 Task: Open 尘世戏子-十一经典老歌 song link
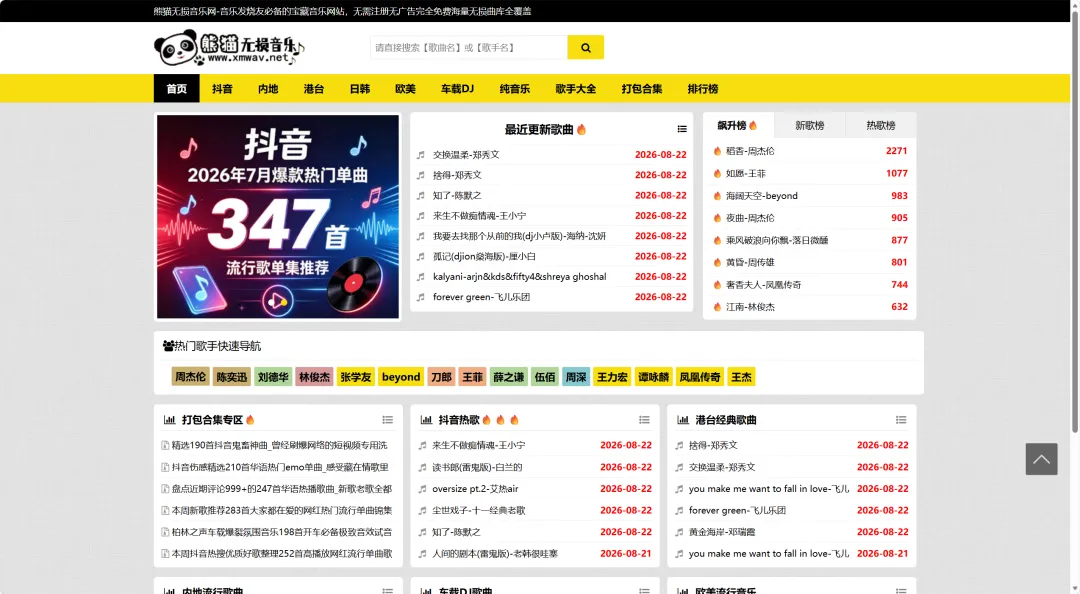pyautogui.click(x=479, y=511)
